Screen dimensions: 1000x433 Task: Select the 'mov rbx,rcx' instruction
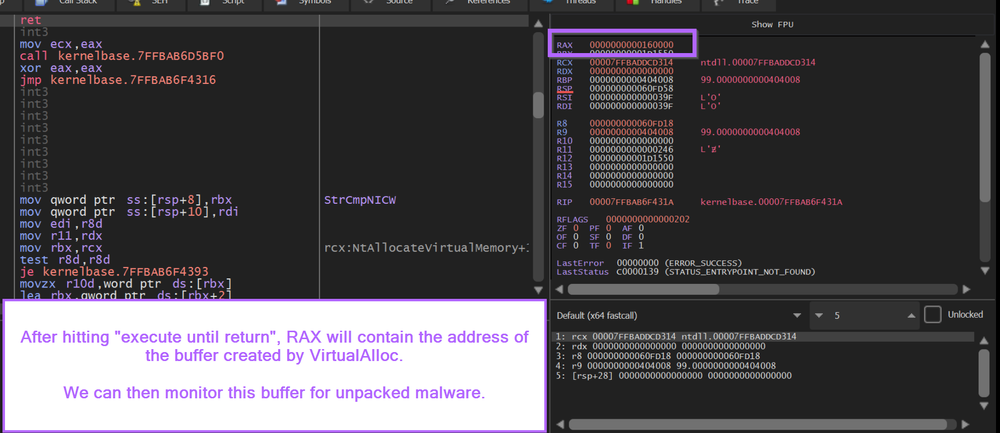[61, 247]
